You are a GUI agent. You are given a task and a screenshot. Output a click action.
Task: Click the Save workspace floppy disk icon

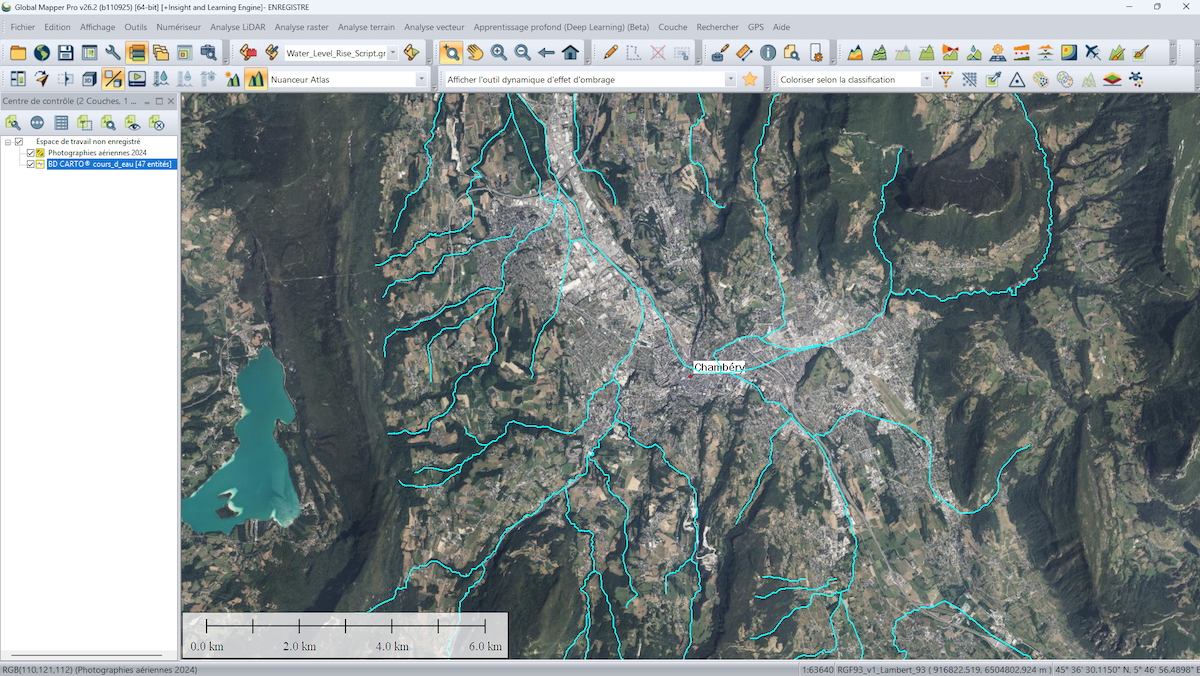click(65, 53)
